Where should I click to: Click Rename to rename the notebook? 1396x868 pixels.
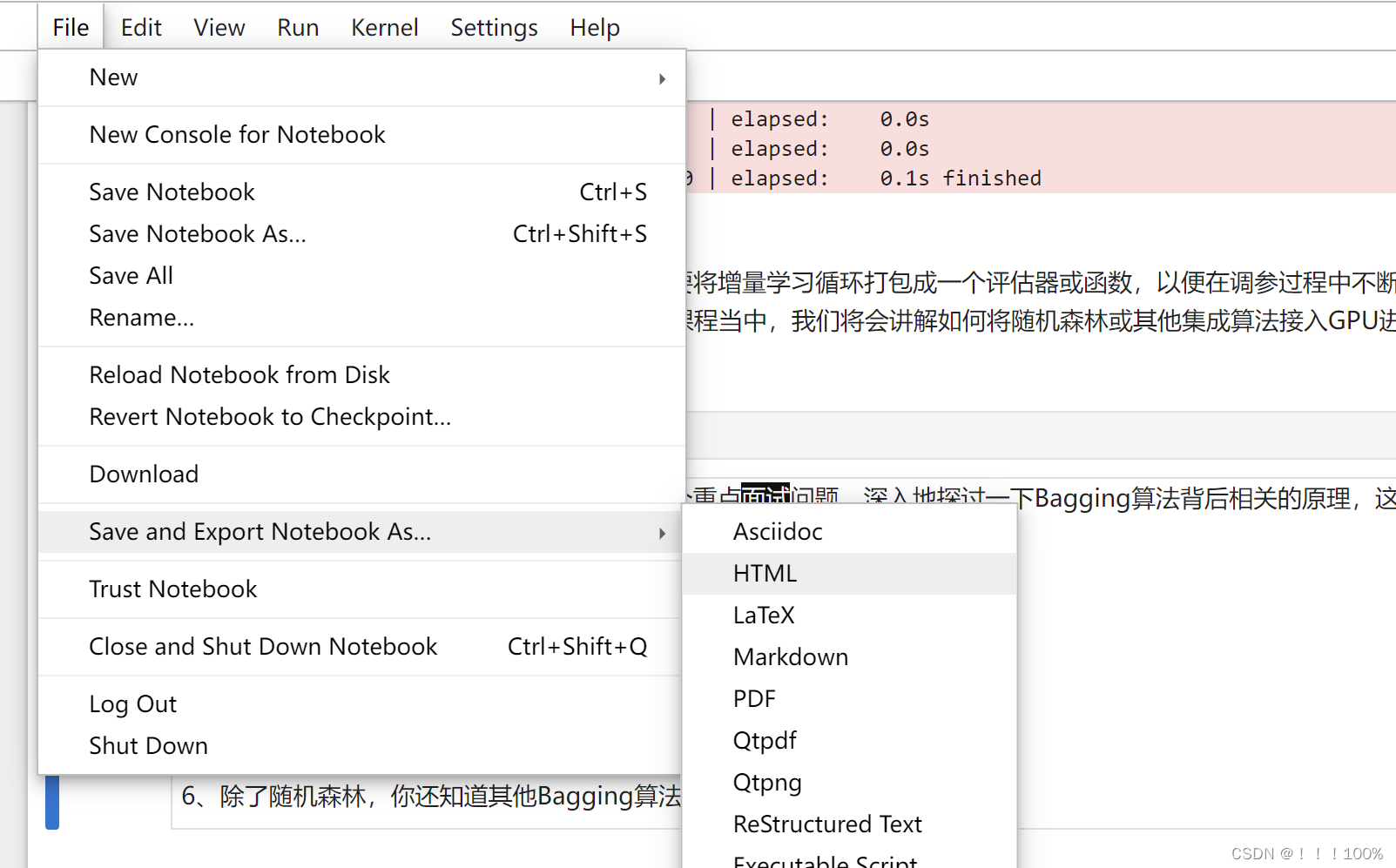[142, 317]
